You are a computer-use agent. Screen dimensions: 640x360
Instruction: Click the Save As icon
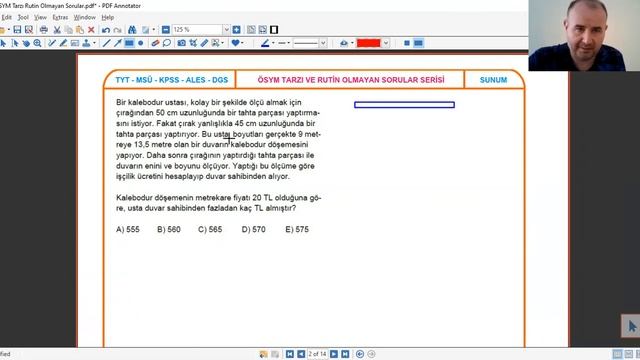29,30
